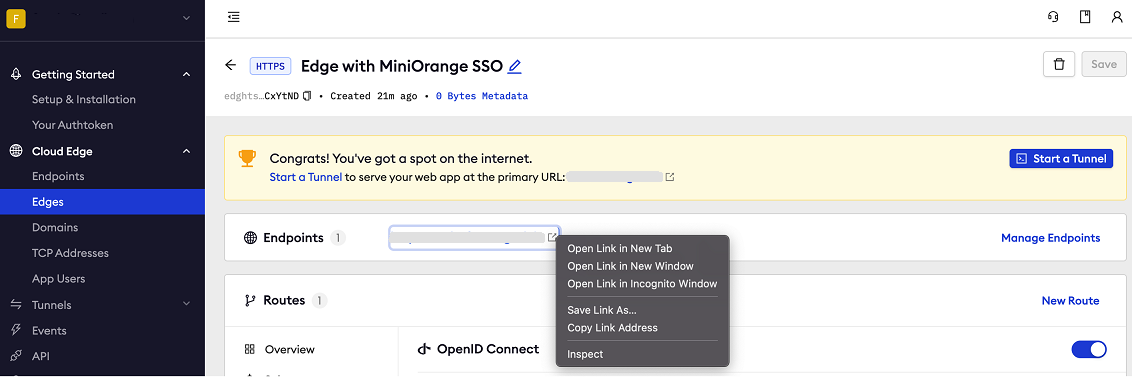The width and height of the screenshot is (1132, 377).
Task: Open documentation via the bookmark icon
Action: (x=1084, y=17)
